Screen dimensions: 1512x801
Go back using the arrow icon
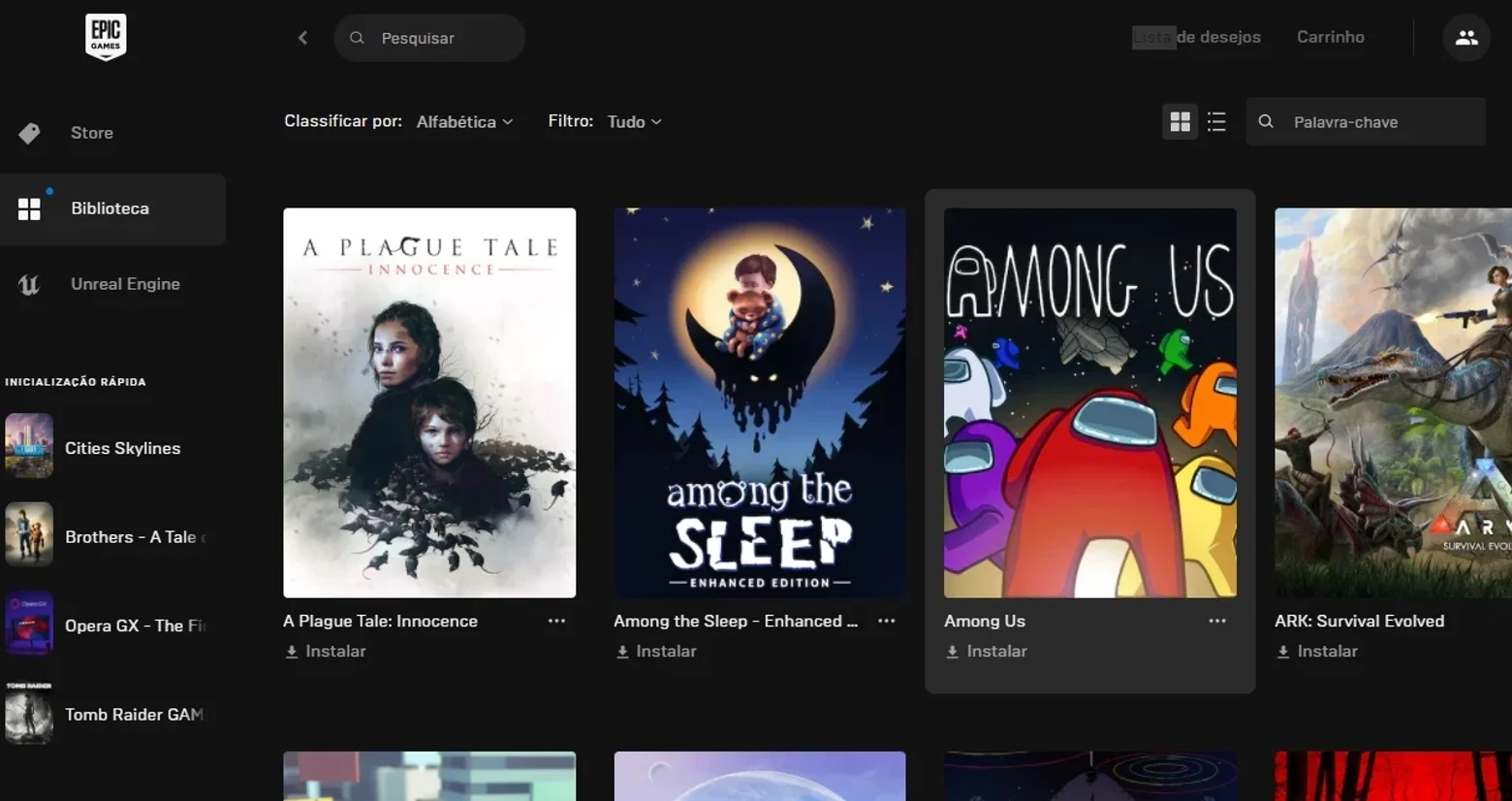tap(302, 38)
